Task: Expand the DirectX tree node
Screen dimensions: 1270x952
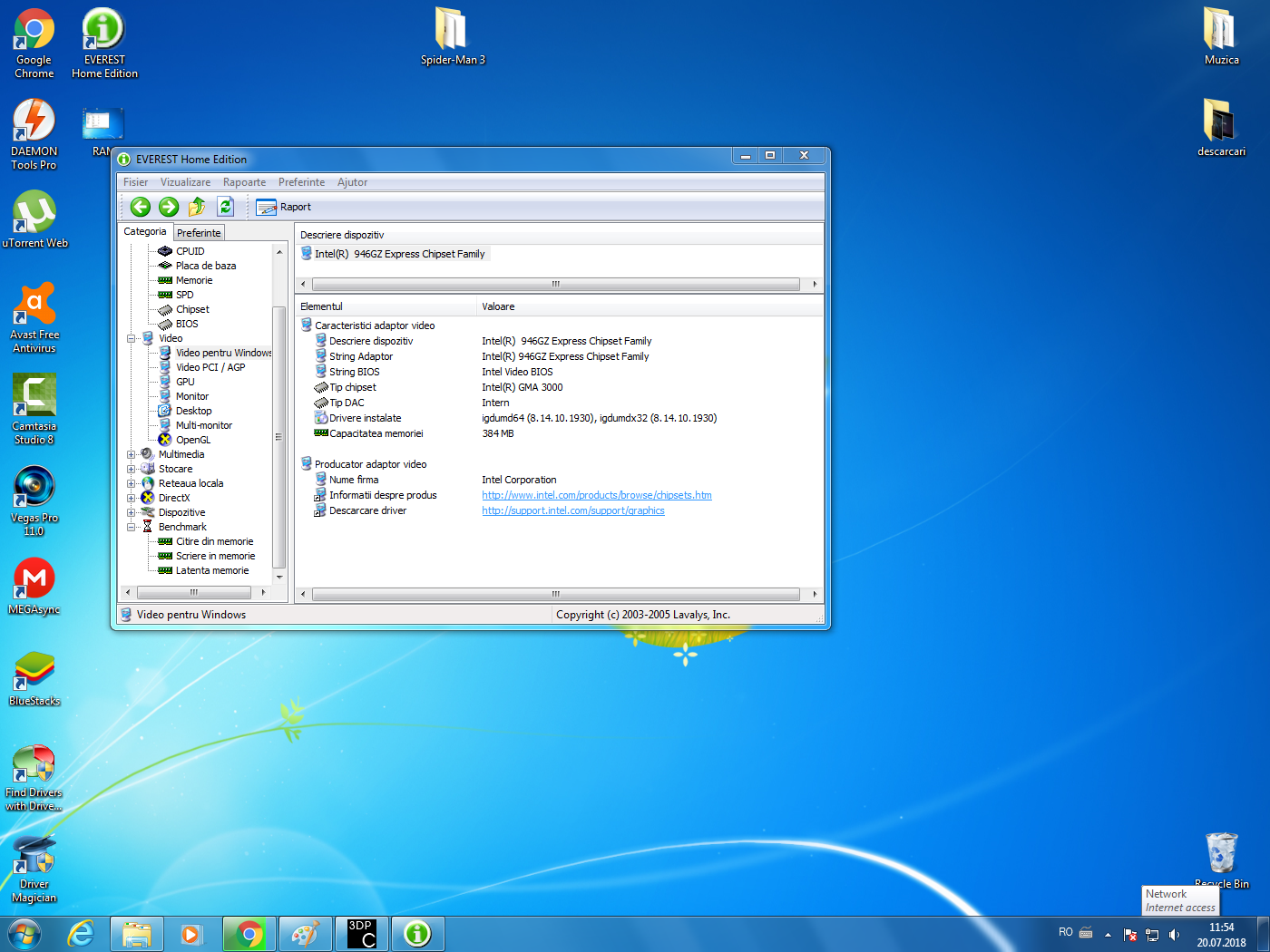Action: coord(131,498)
